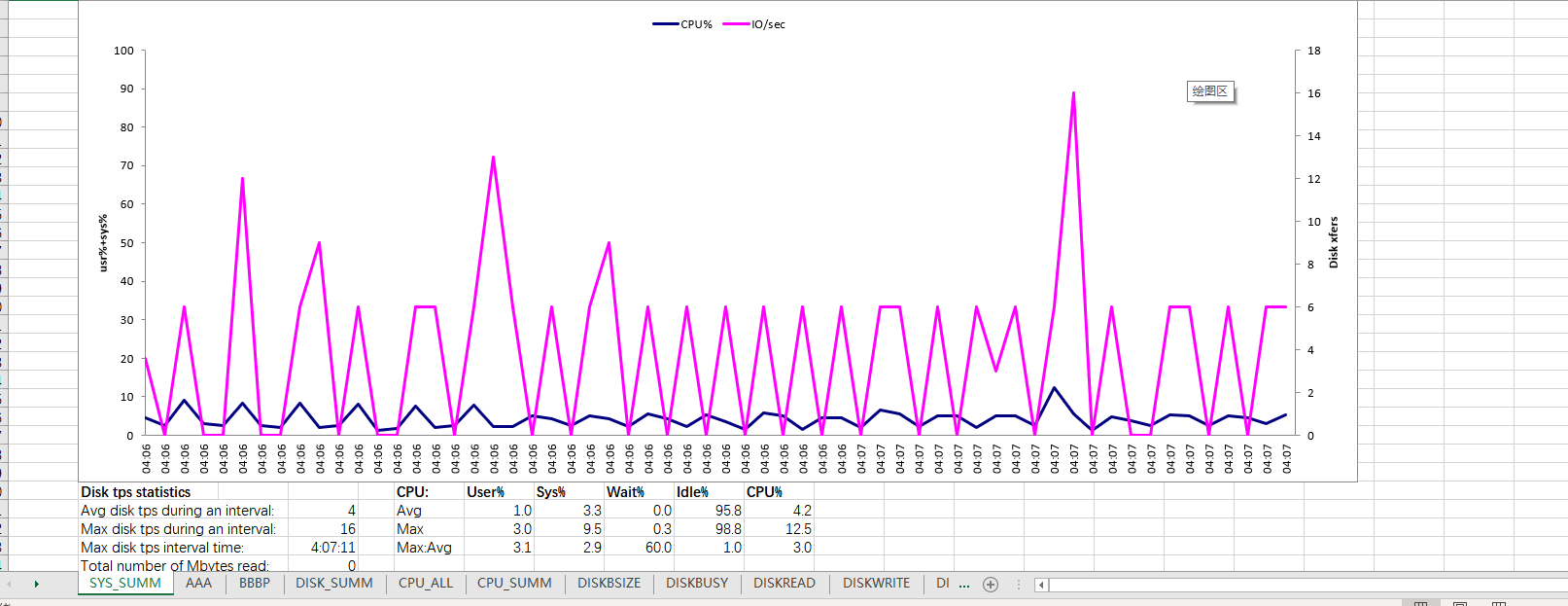1568x606 pixels.
Task: Select the DISKBUSY sheet tab
Action: (697, 584)
